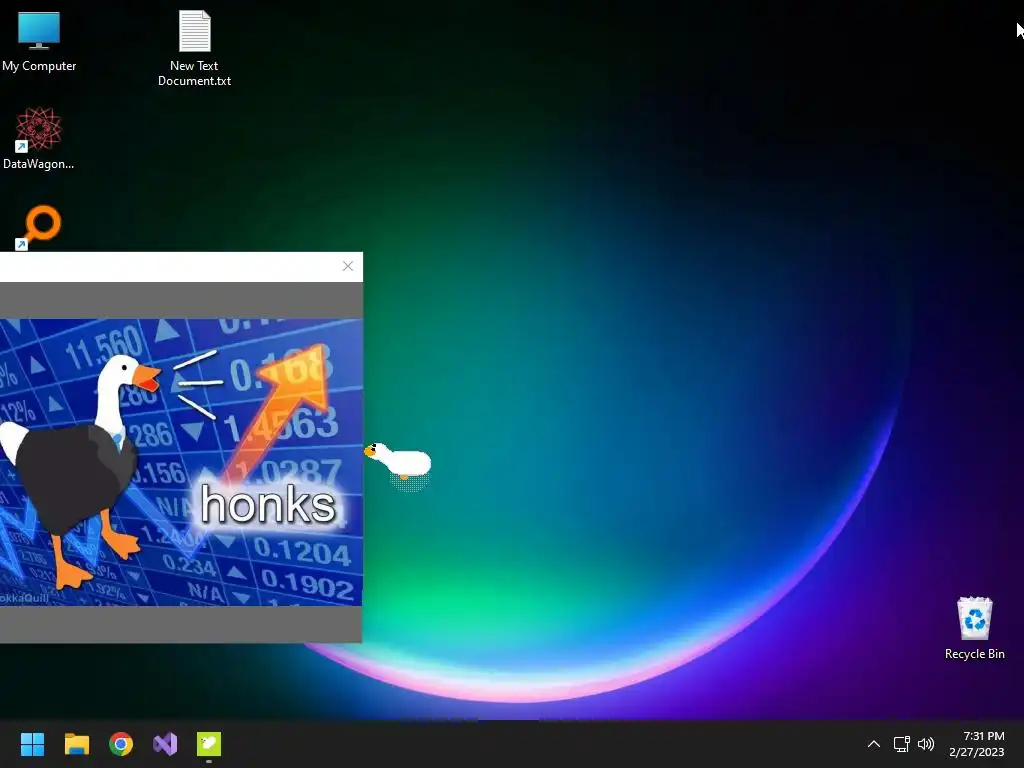1024x768 pixels.
Task: Click the white desktop goose
Action: tap(398, 461)
